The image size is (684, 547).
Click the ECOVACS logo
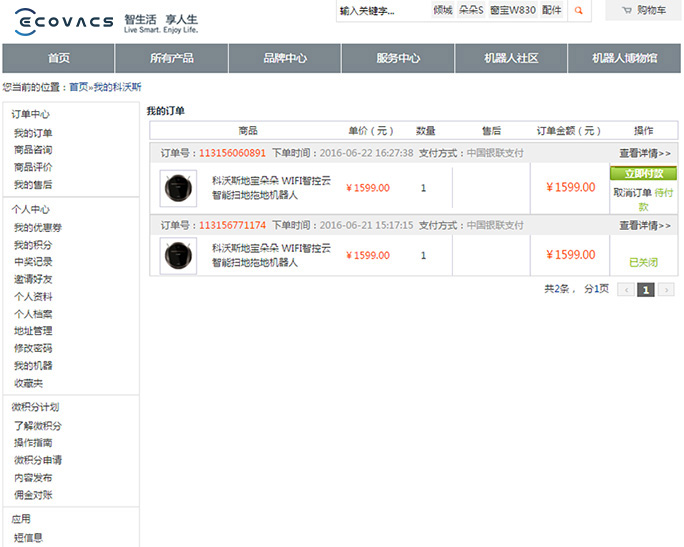64,21
